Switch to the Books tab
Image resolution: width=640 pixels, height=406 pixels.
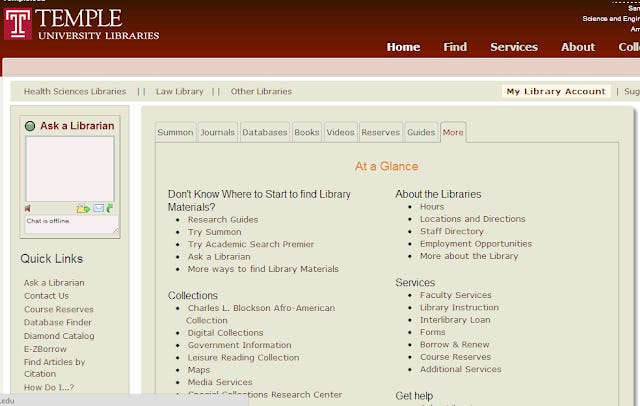[x=307, y=132]
